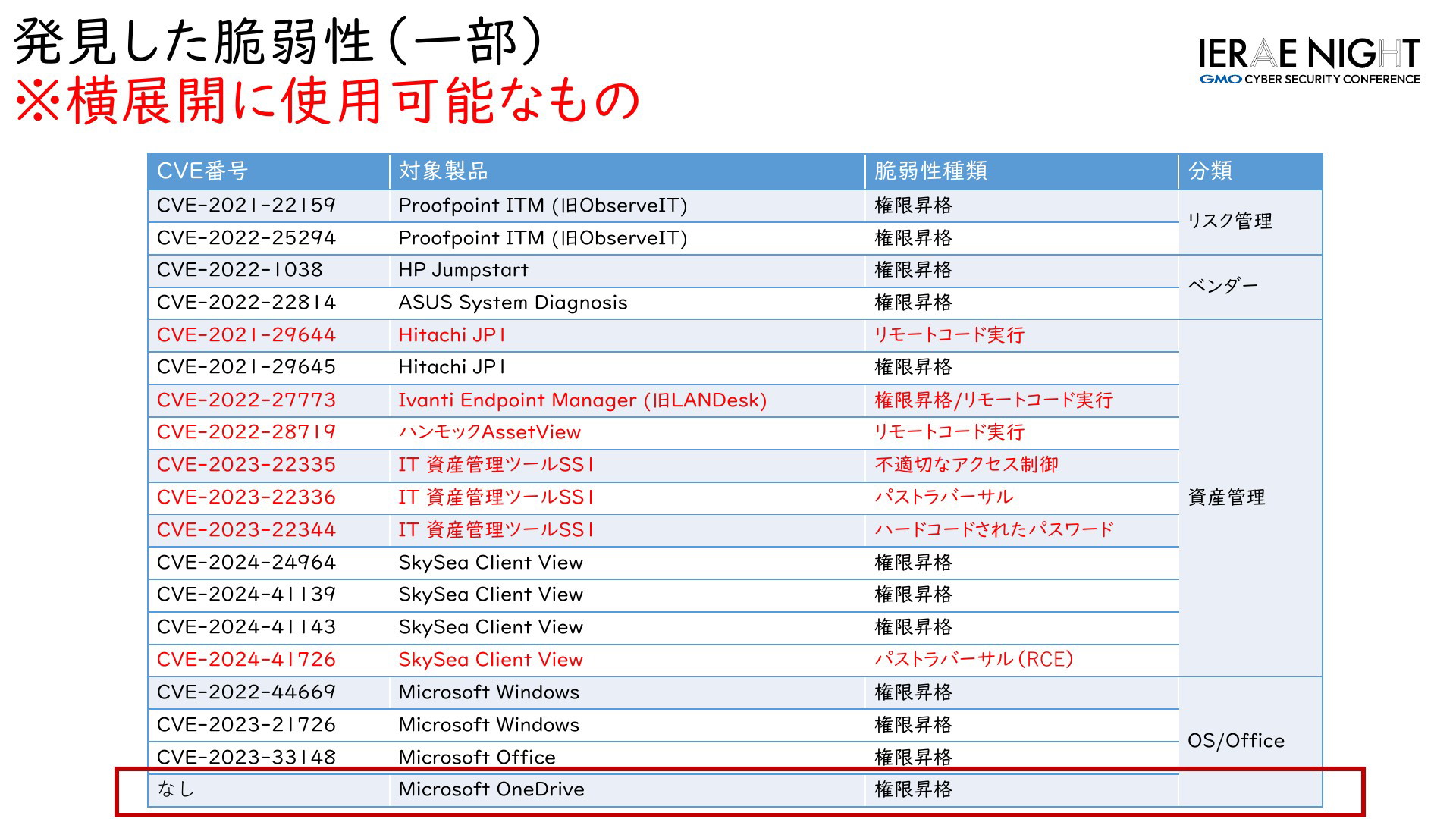Viewport: 1456px width, 819px height.
Task: Click the CVE-2022-28719 cell
Action: tap(269, 432)
